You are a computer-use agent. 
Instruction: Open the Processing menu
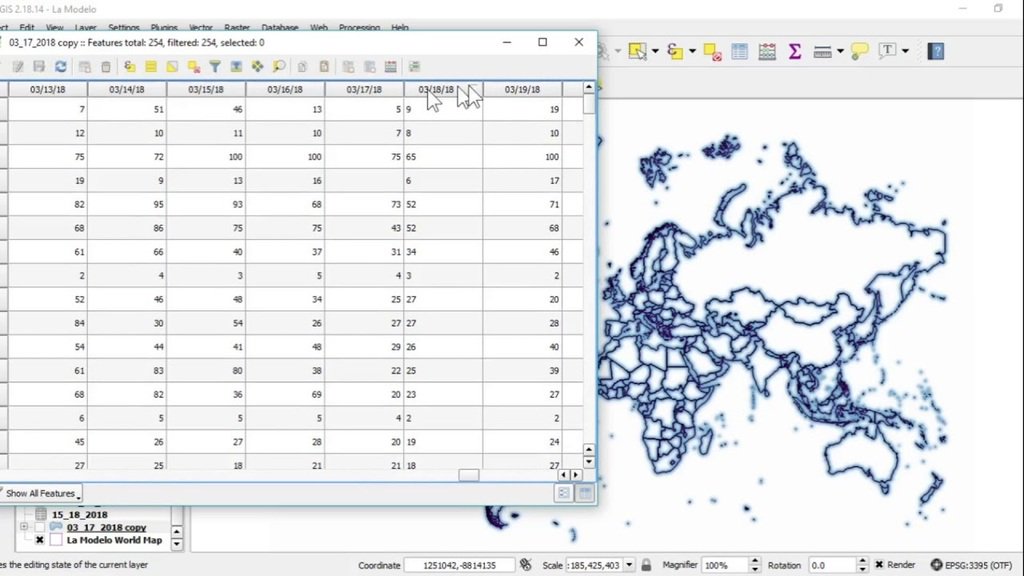coord(359,28)
